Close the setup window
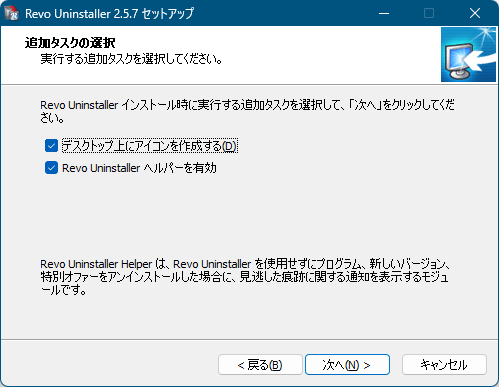 (475, 13)
